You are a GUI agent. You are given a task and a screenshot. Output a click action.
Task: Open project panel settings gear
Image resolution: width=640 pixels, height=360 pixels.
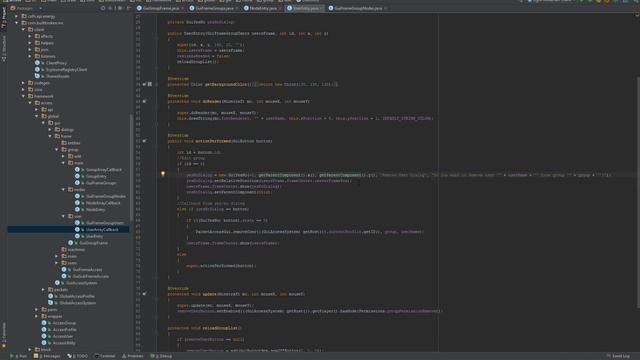pyautogui.click(x=120, y=8)
